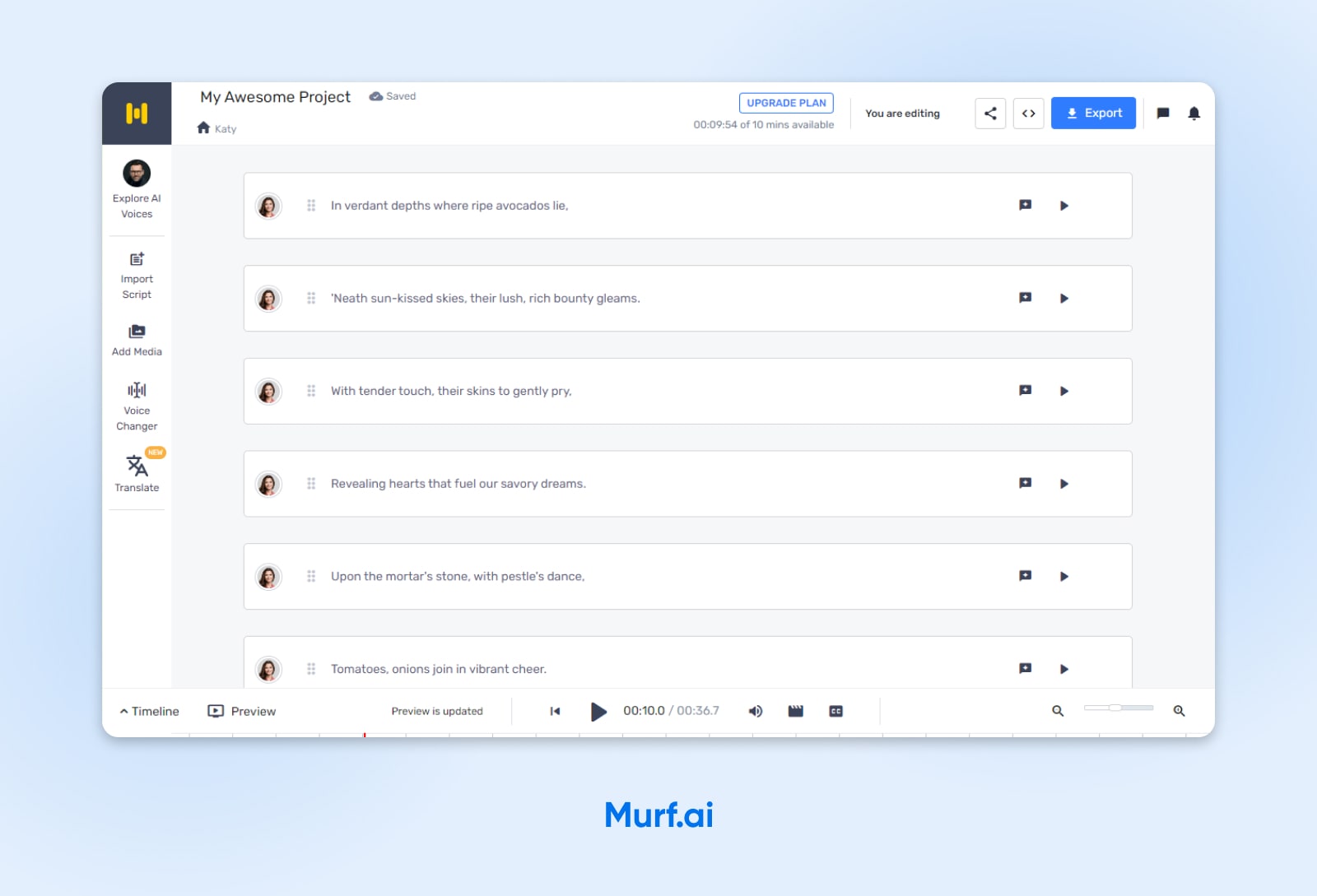Launch the Voice Changer tool

click(137, 406)
